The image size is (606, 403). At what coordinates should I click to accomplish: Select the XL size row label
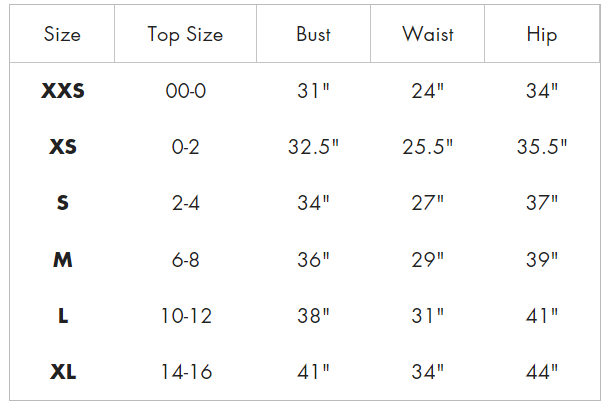pos(63,372)
